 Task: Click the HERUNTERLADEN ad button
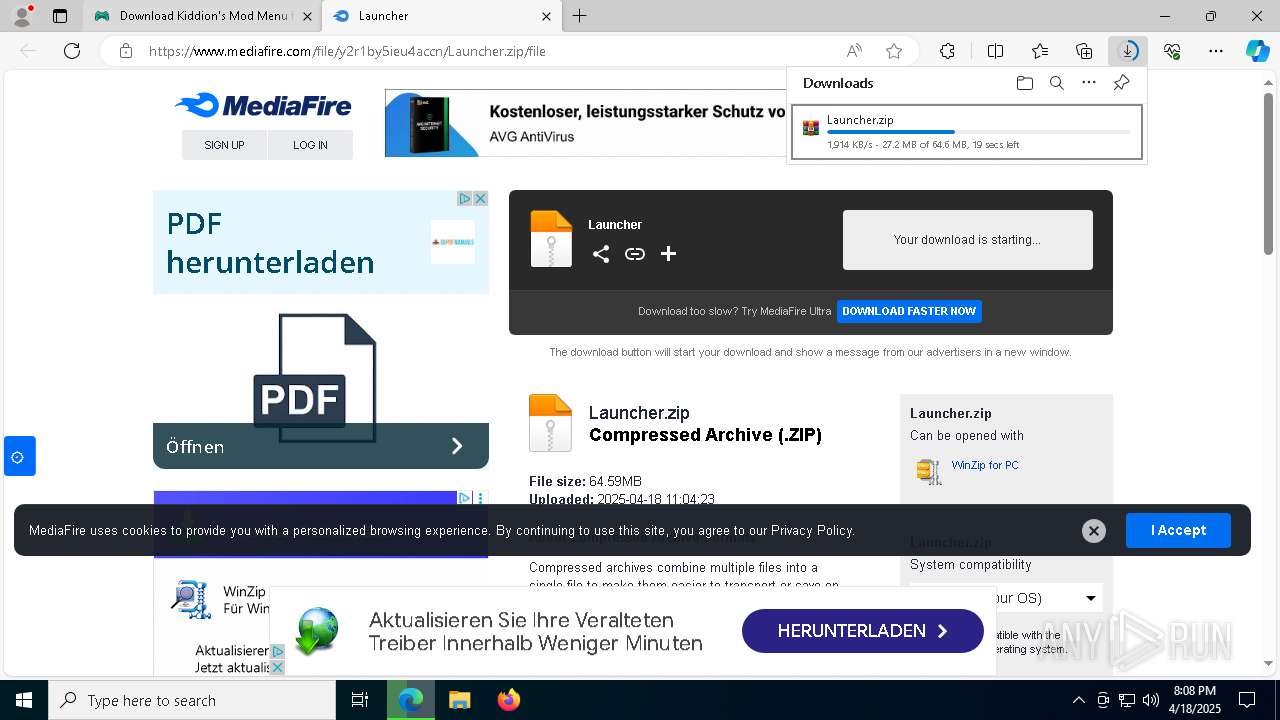[863, 631]
